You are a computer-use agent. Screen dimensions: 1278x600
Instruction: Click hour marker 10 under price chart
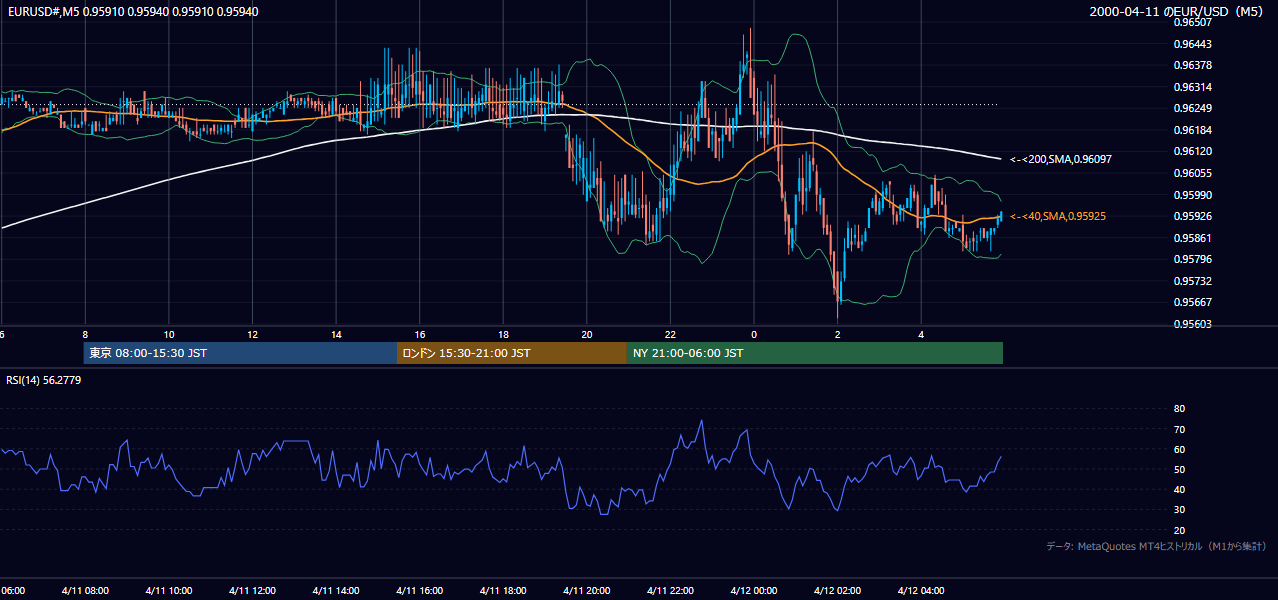[169, 335]
